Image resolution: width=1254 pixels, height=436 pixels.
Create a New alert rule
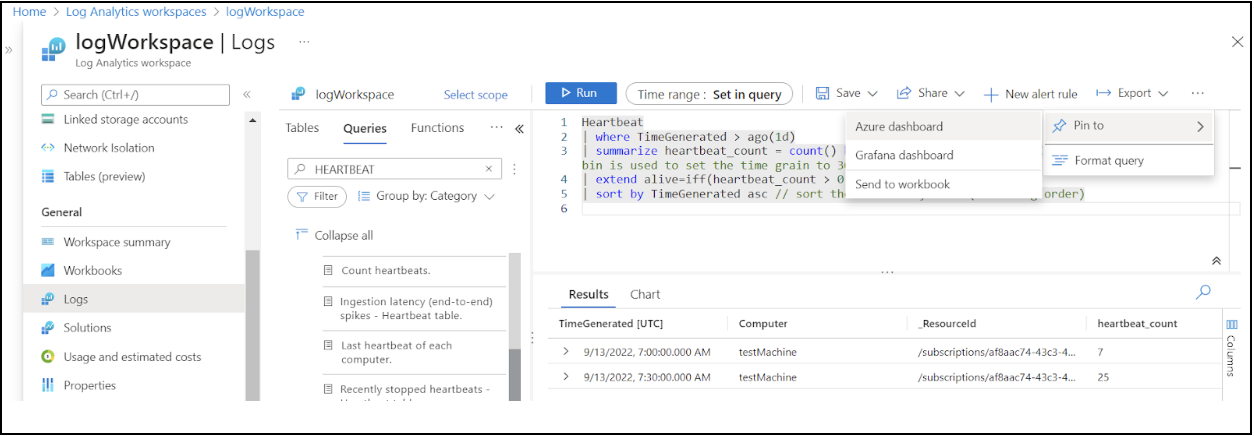[1030, 94]
